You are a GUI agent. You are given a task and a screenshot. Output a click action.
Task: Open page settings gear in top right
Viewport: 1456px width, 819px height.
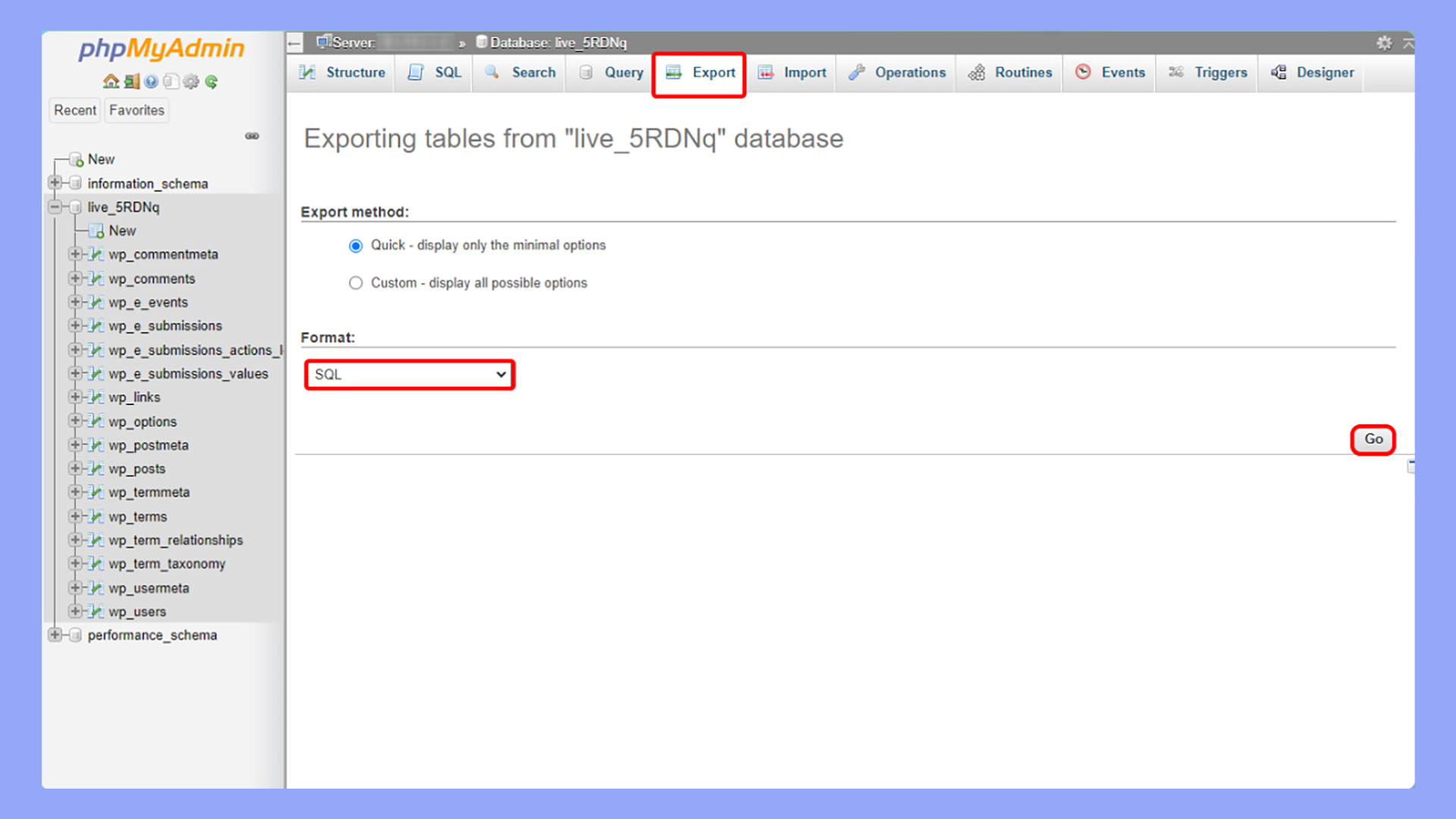pos(1384,43)
